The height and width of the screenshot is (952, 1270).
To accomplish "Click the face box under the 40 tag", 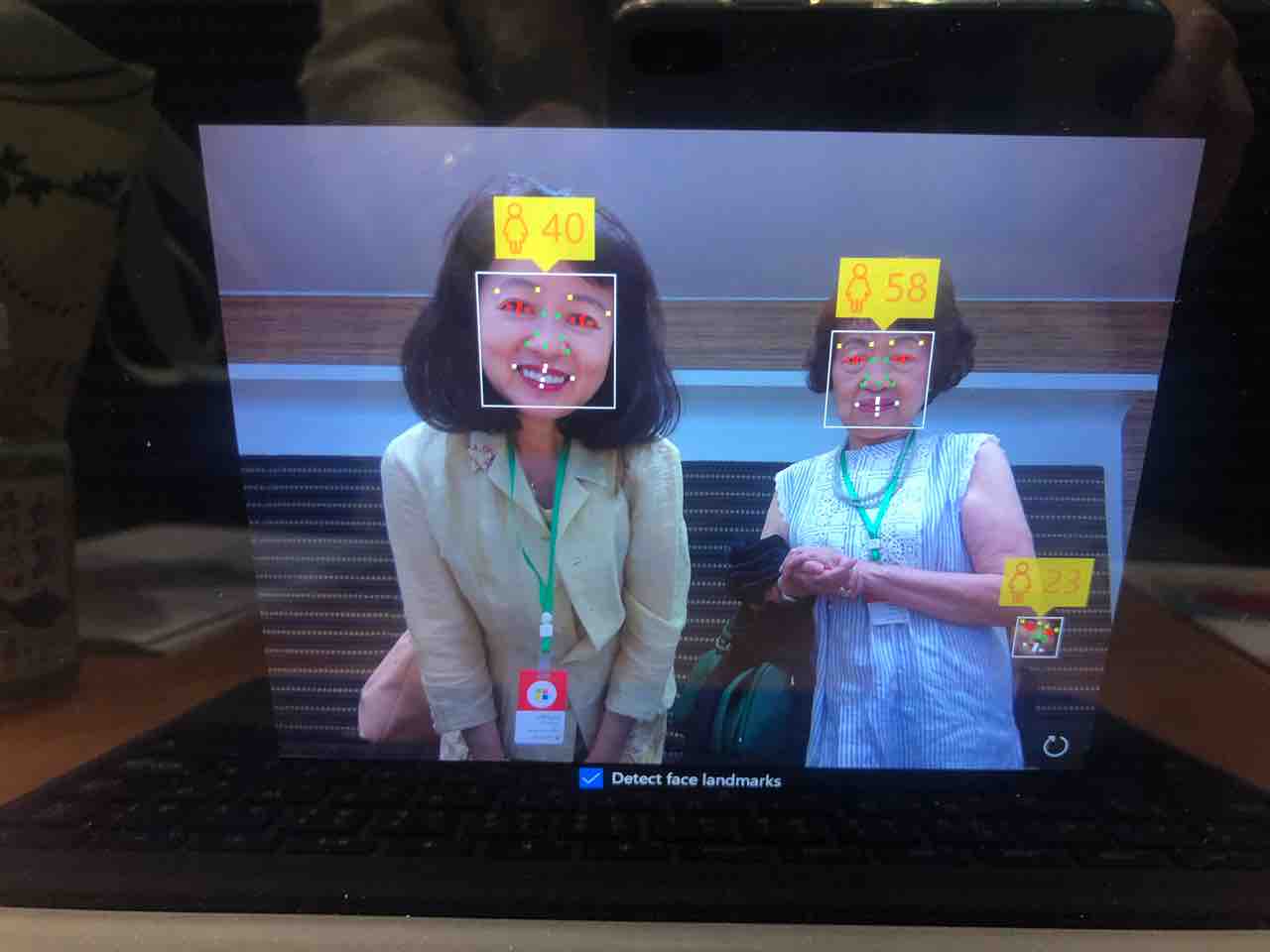I will pos(547,340).
